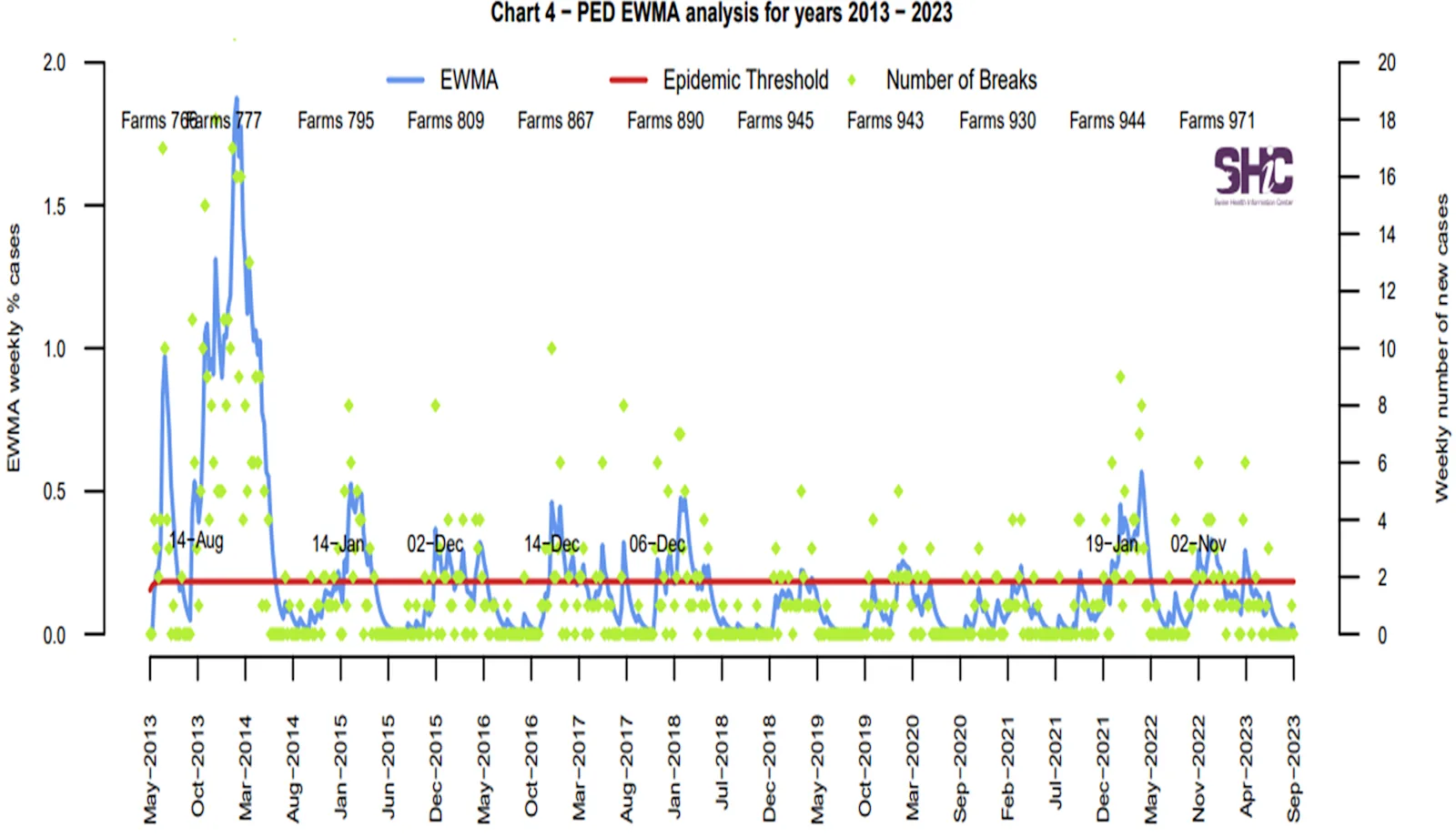Screen dimensions: 1456x837
Task: Click the blue EWMA legend line
Action: point(405,80)
